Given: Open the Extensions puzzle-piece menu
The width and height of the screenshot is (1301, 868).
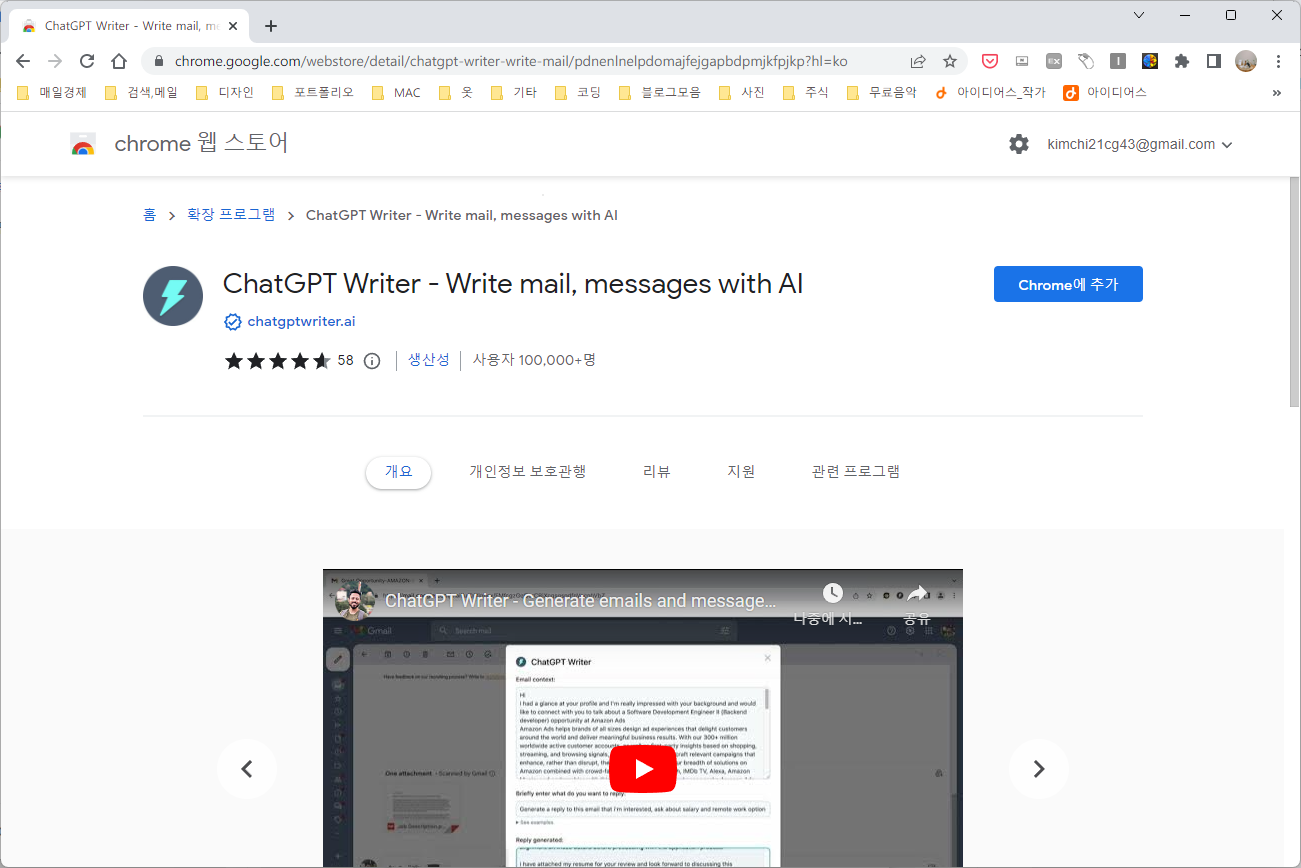Looking at the screenshot, I should [x=1182, y=61].
